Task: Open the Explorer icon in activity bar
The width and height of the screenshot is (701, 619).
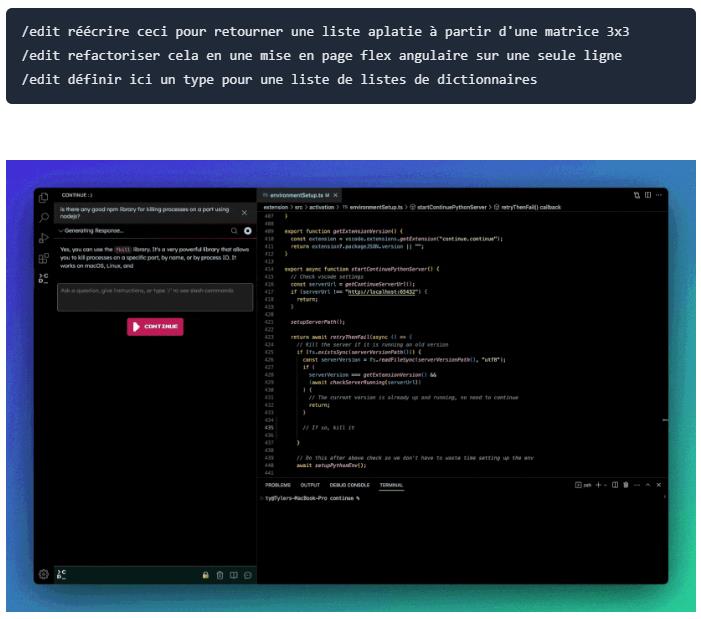Action: click(x=44, y=197)
